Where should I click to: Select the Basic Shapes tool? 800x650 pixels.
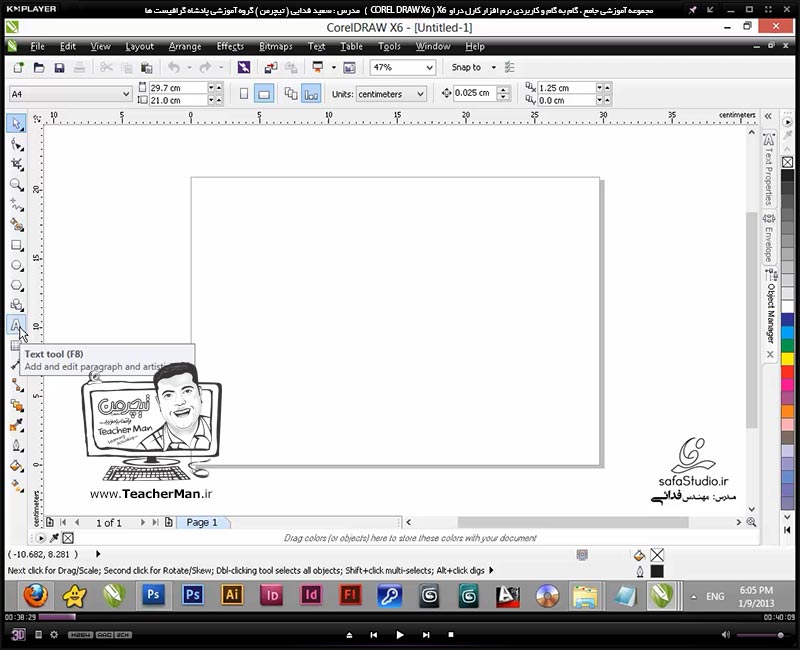(x=16, y=305)
